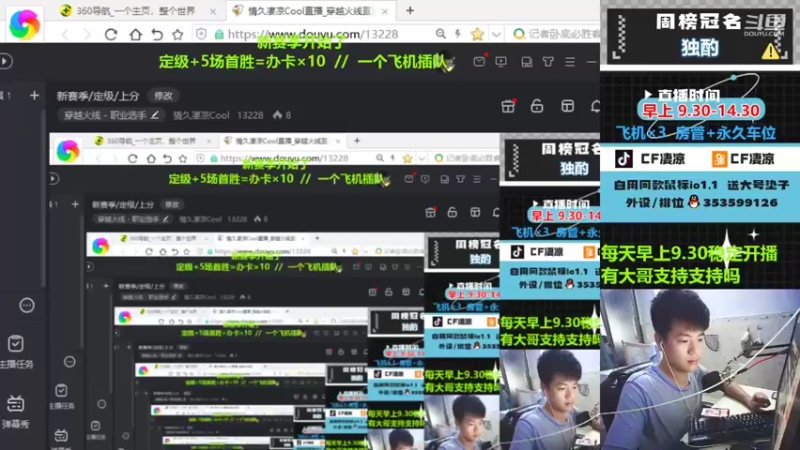The width and height of the screenshot is (800, 450).
Task: Click the screen monitor icon in the Douyu toolbar
Action: tap(501, 61)
